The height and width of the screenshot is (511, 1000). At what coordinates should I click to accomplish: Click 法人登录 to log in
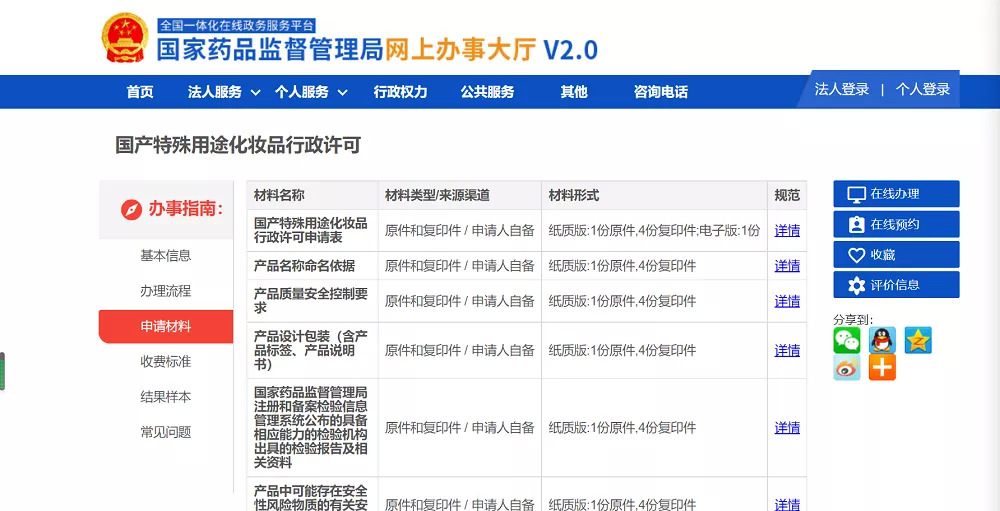pos(842,89)
